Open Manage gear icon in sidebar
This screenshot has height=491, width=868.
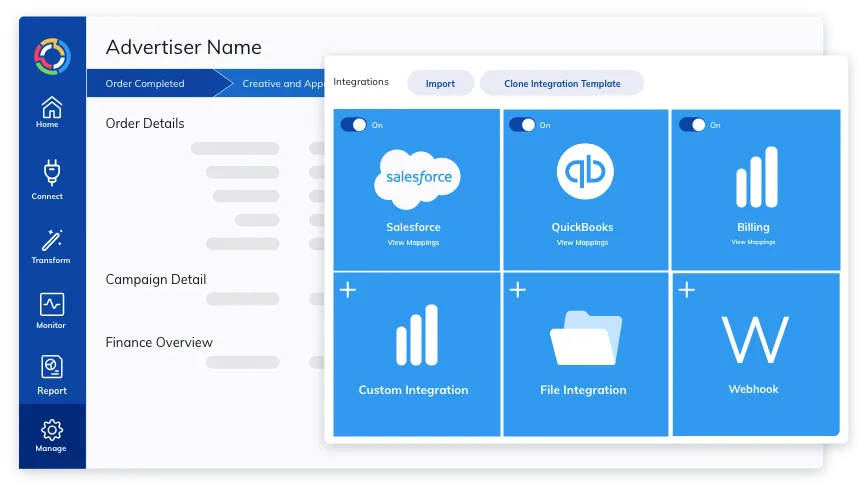52,430
